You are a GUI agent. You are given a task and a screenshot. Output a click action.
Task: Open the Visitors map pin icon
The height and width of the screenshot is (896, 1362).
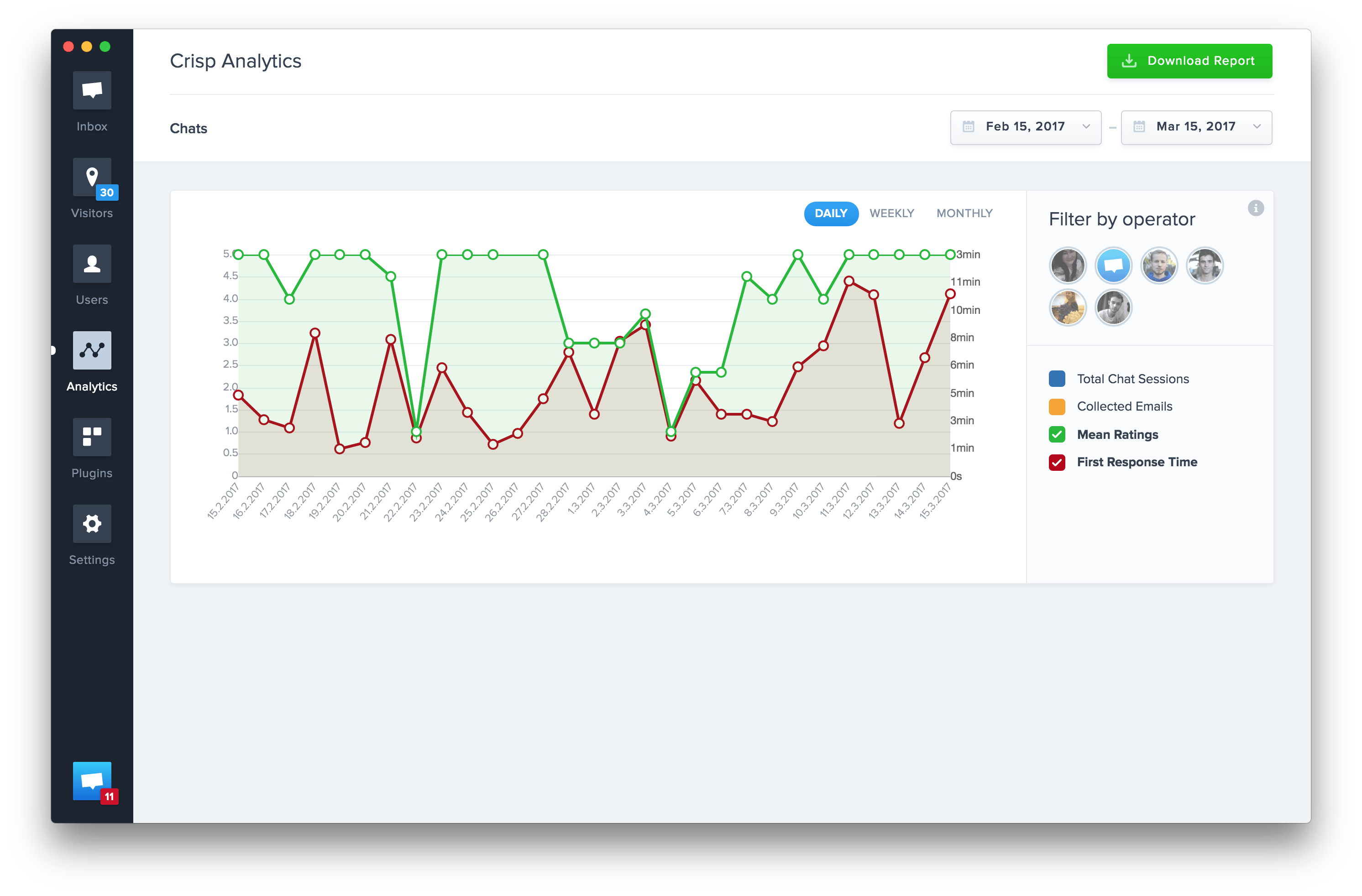(92, 177)
